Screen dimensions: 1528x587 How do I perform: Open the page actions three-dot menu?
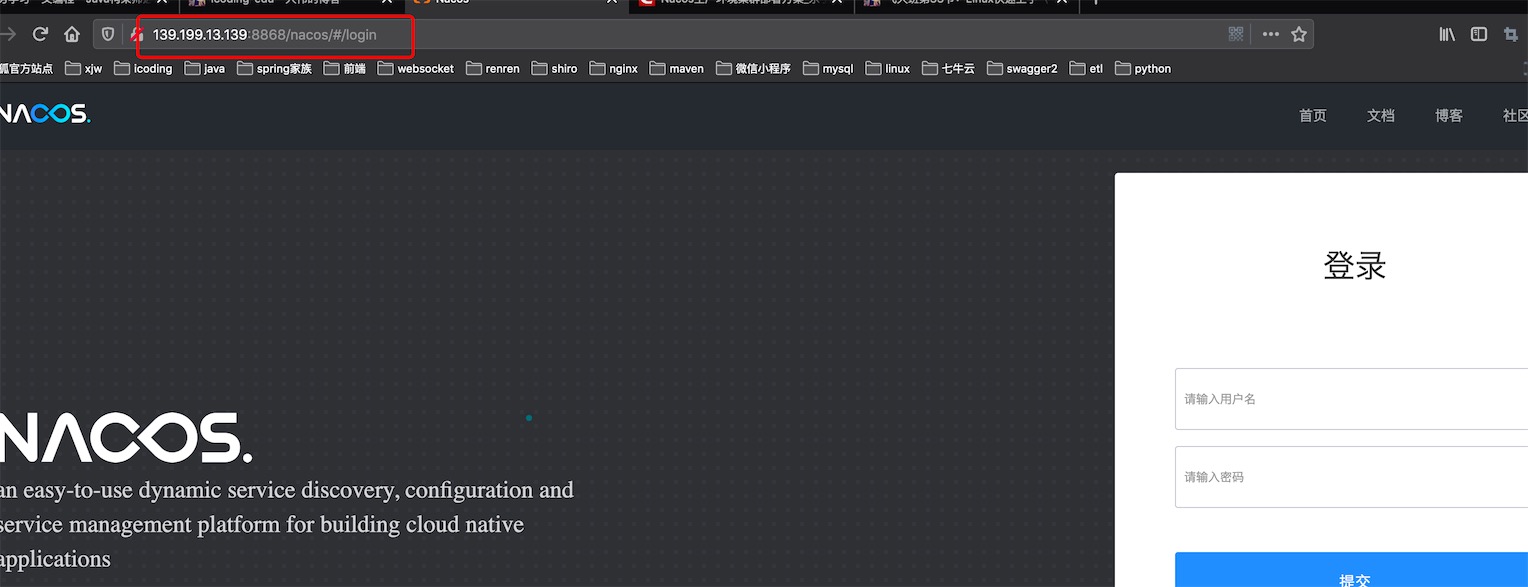[1270, 34]
